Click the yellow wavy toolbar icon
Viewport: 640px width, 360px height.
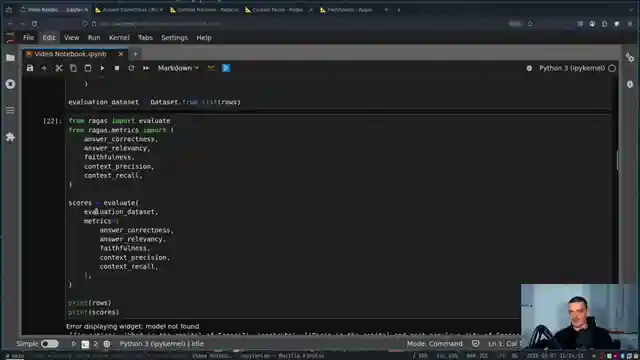(x=211, y=68)
